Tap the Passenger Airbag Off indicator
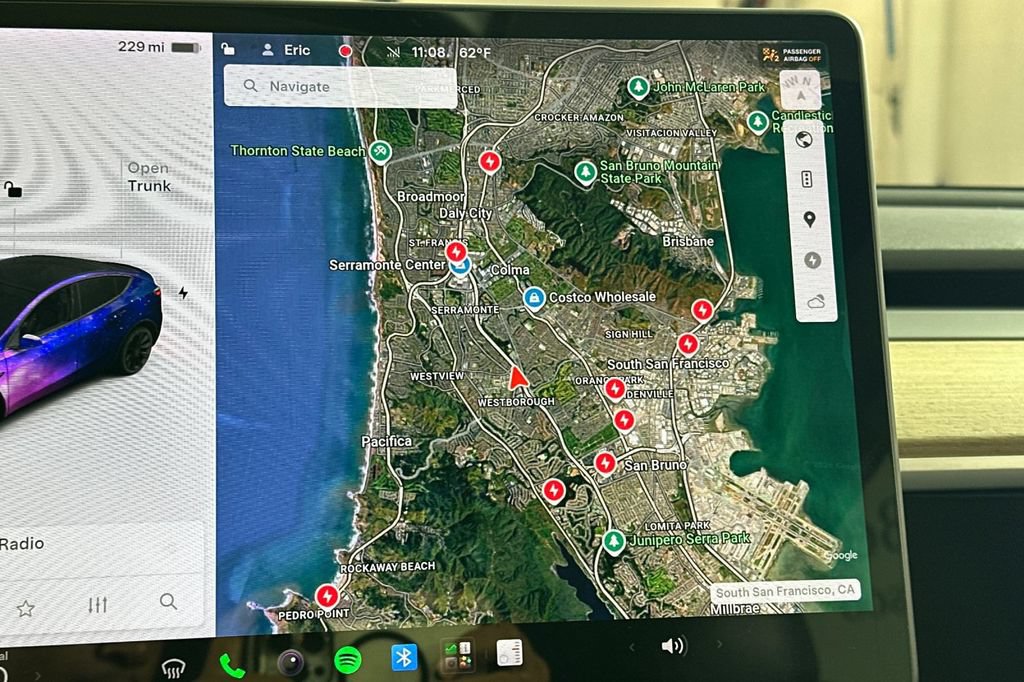The image size is (1024, 682). (792, 55)
